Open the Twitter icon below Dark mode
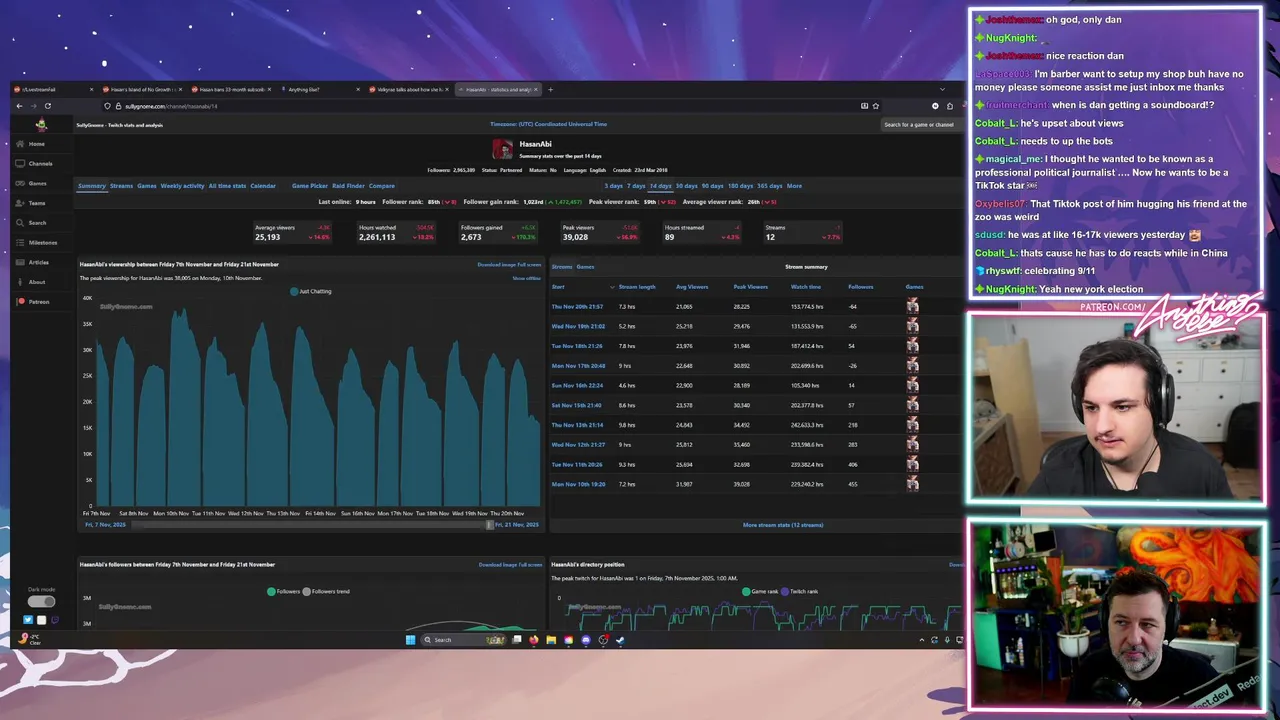Image resolution: width=1280 pixels, height=720 pixels. [28, 620]
